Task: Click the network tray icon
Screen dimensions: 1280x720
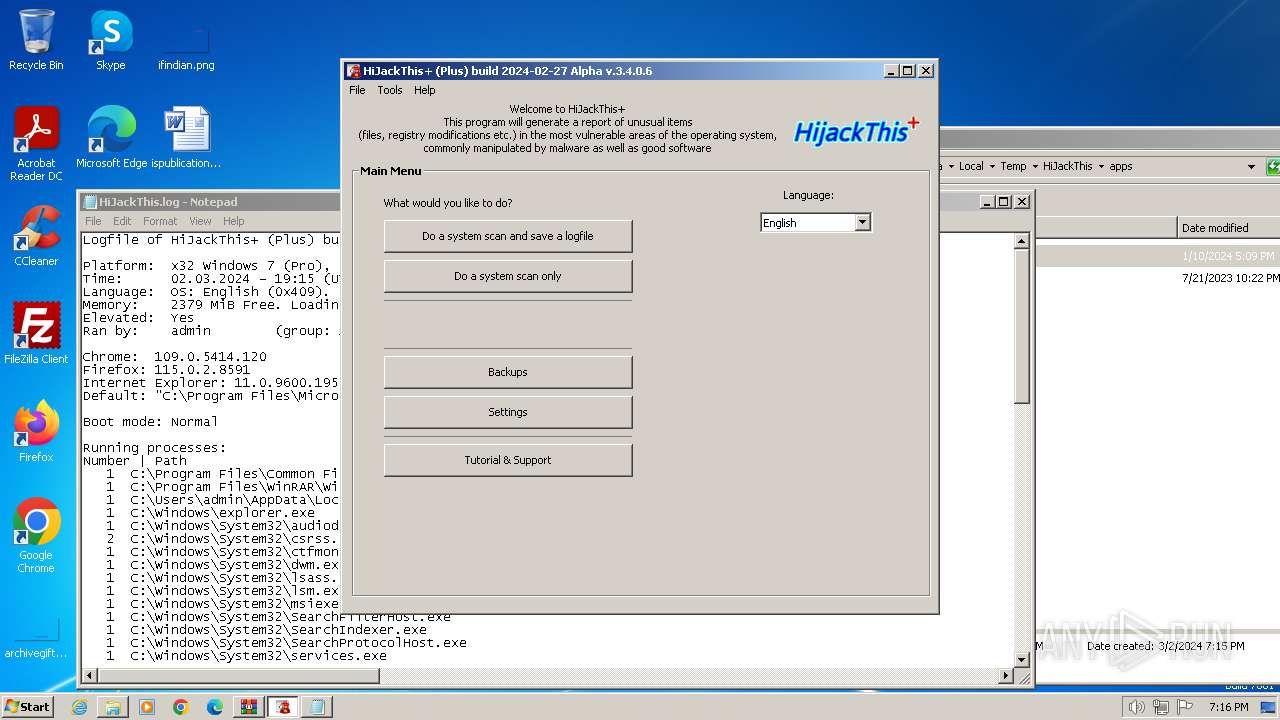Action: 1161,707
